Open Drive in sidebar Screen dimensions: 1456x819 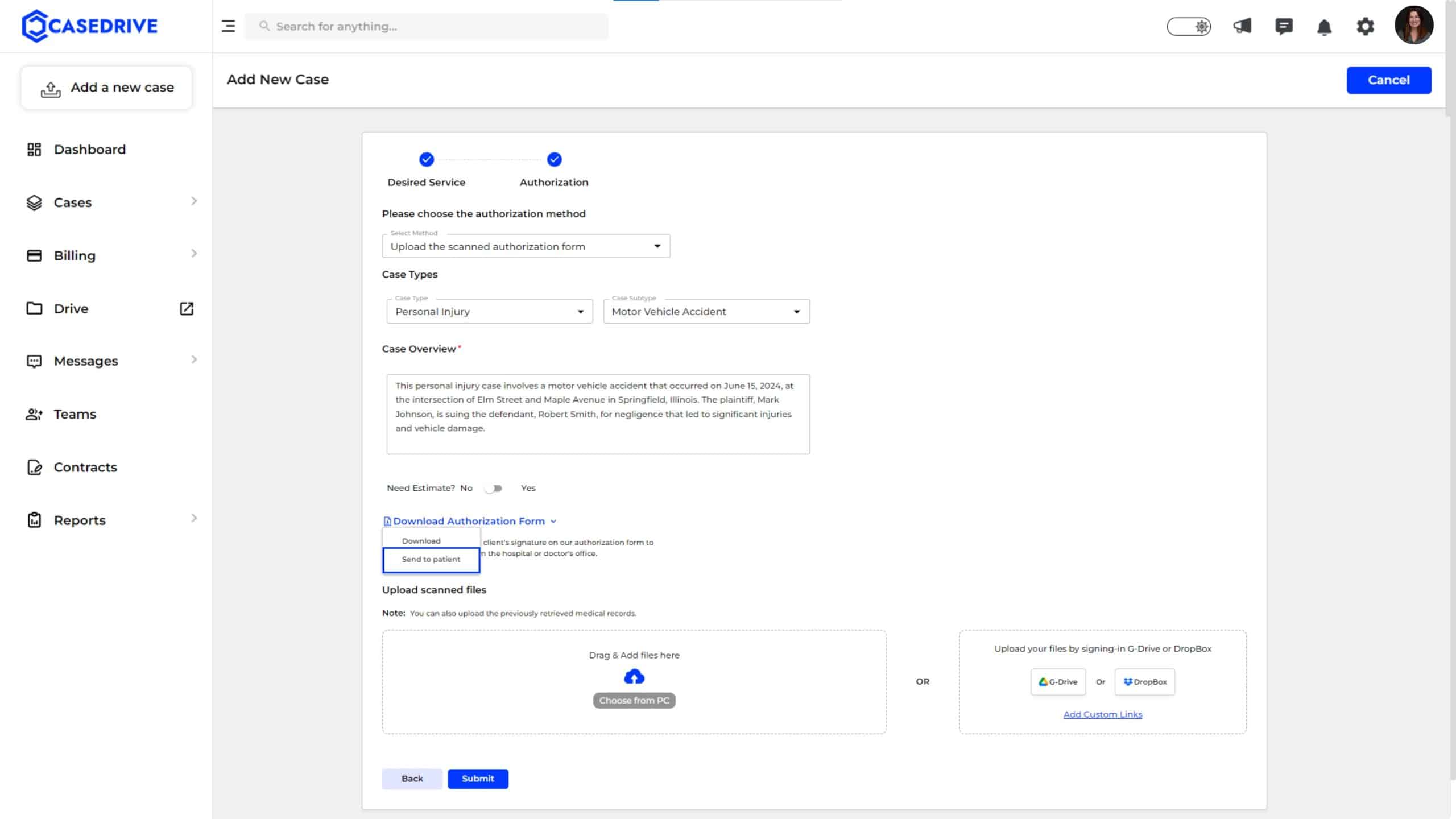pyautogui.click(x=71, y=308)
